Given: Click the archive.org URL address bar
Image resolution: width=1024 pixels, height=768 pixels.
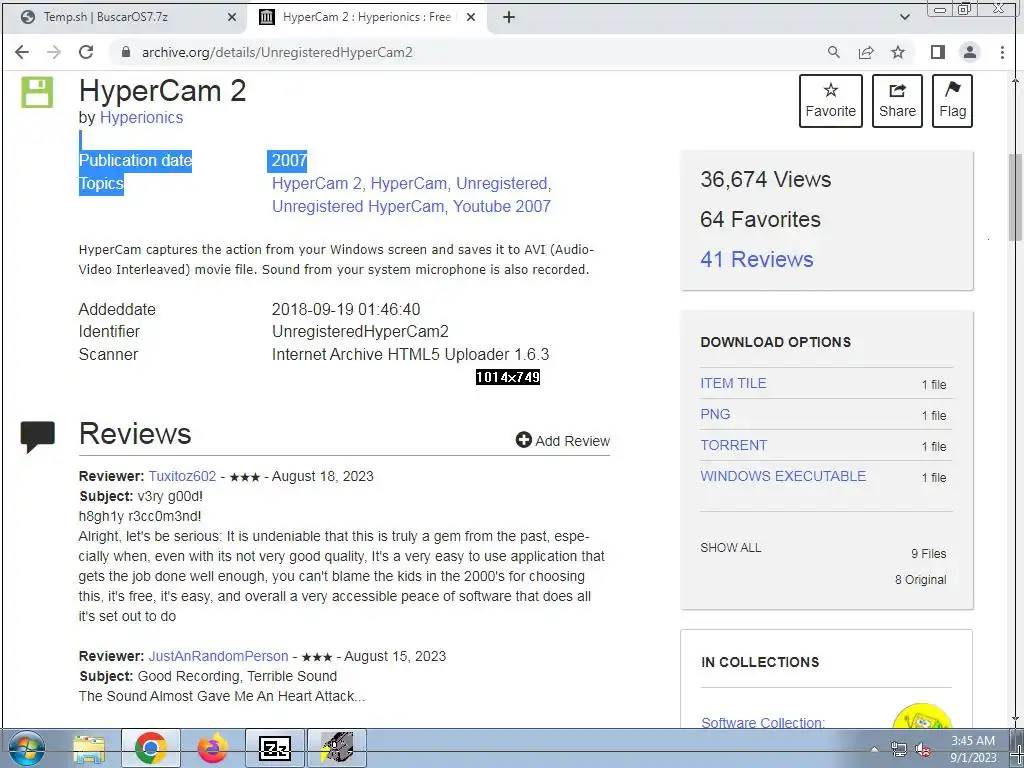Looking at the screenshot, I should click(x=277, y=52).
